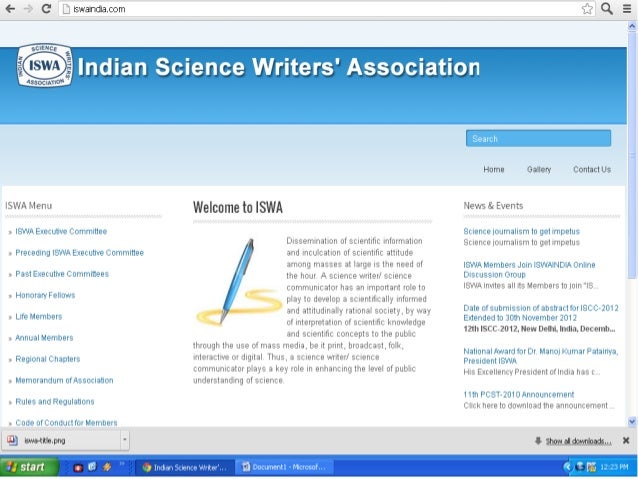Image resolution: width=638 pixels, height=479 pixels.
Task: Open National Award for Dr. Manoj Kumar Patairiya
Action: point(540,356)
